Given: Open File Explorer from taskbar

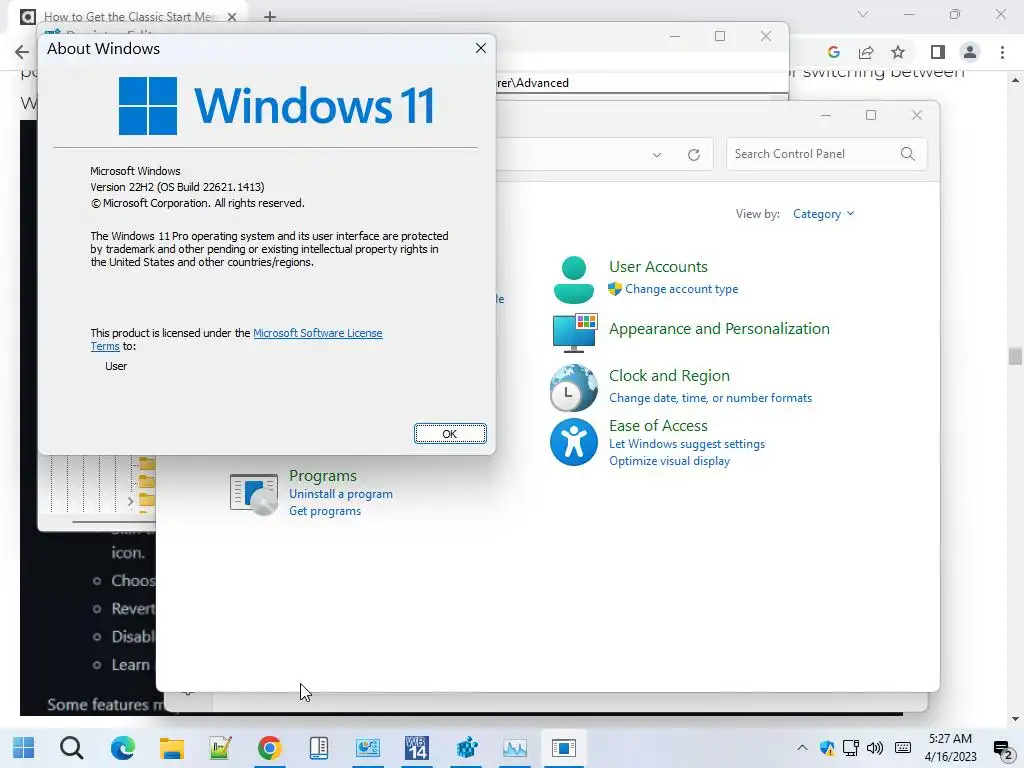Looking at the screenshot, I should click(172, 748).
